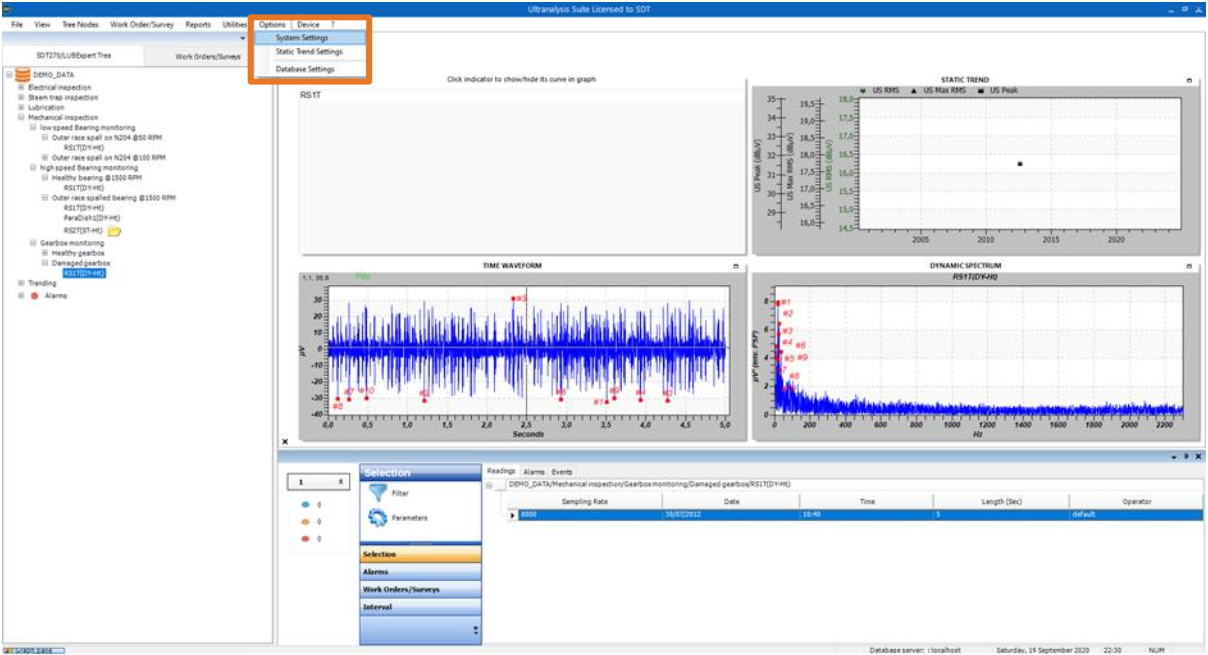Click the red Alarms circle icon in tree
Image resolution: width=1208 pixels, height=655 pixels.
[x=35, y=296]
